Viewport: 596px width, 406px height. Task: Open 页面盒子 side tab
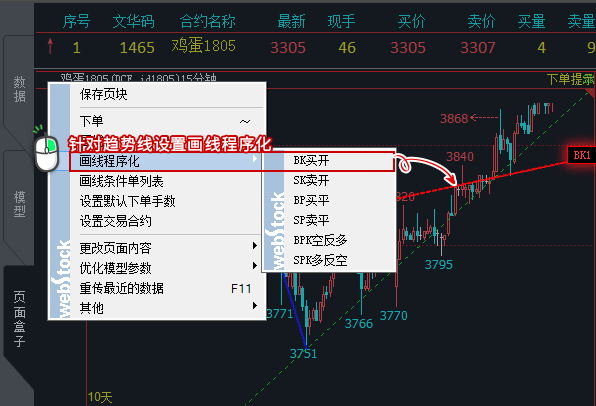coord(19,319)
